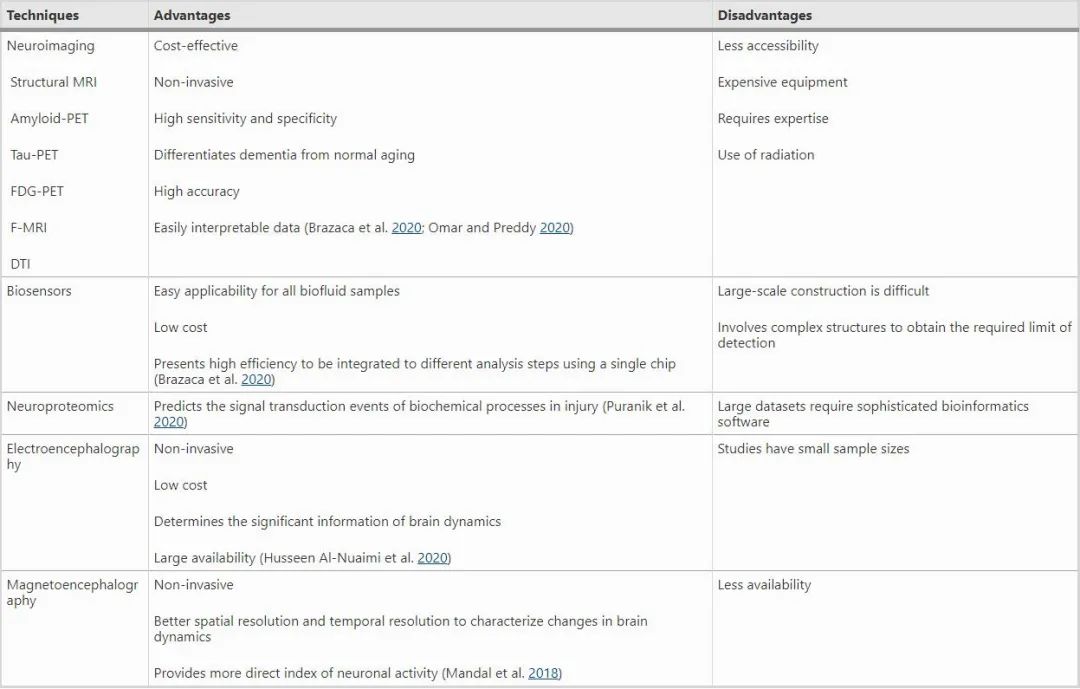Click the Advantages column header
Image resolution: width=1080 pixels, height=689 pixels.
pos(192,16)
